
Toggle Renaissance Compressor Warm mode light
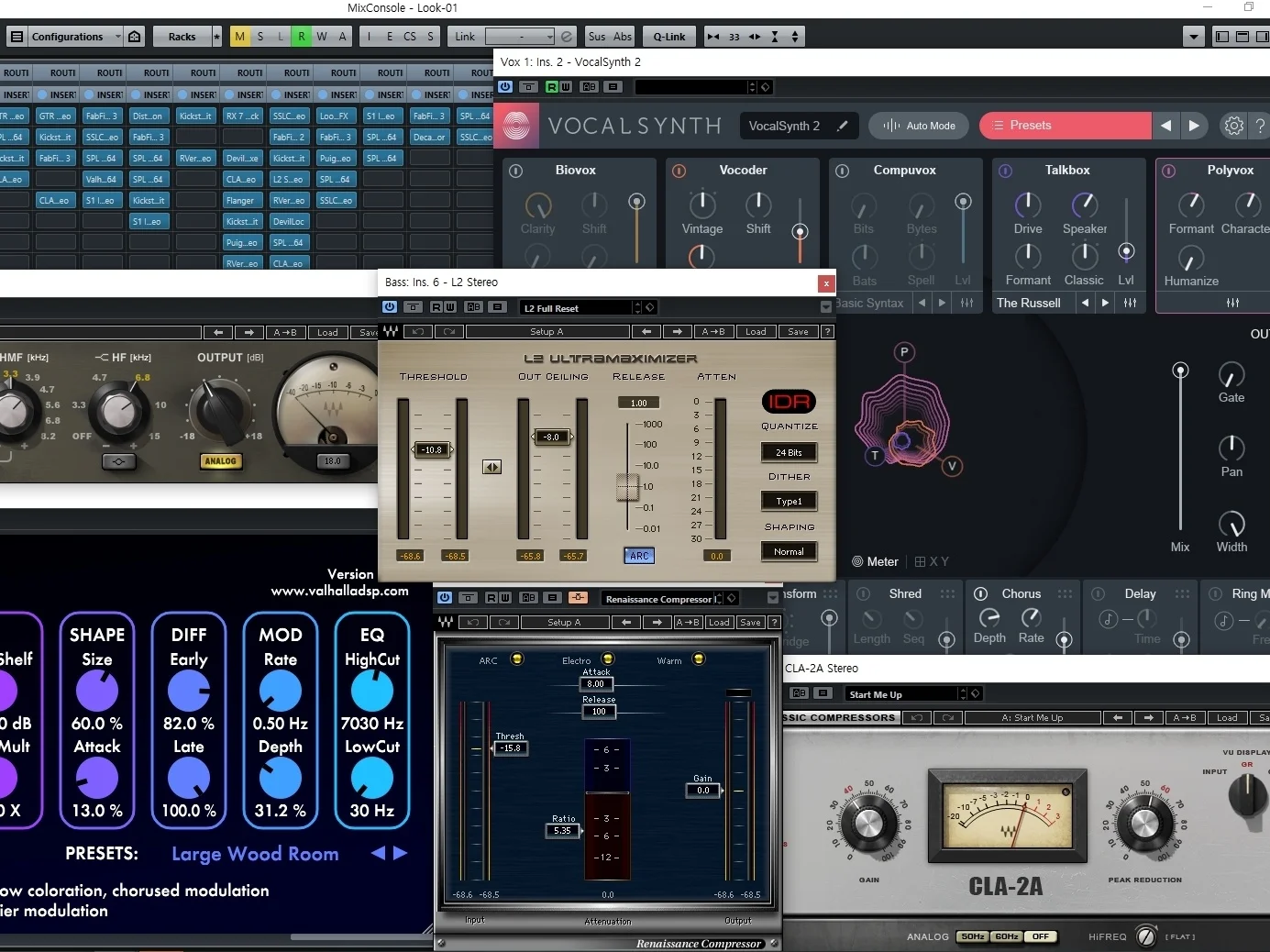click(x=699, y=659)
